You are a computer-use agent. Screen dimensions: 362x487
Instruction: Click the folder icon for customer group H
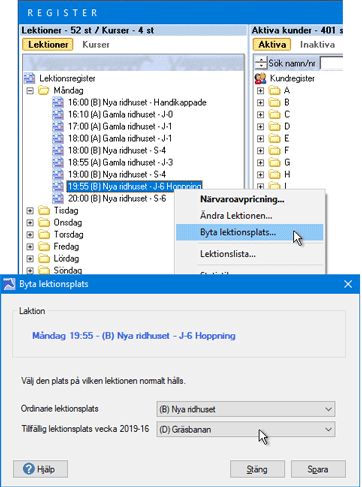(x=274, y=174)
